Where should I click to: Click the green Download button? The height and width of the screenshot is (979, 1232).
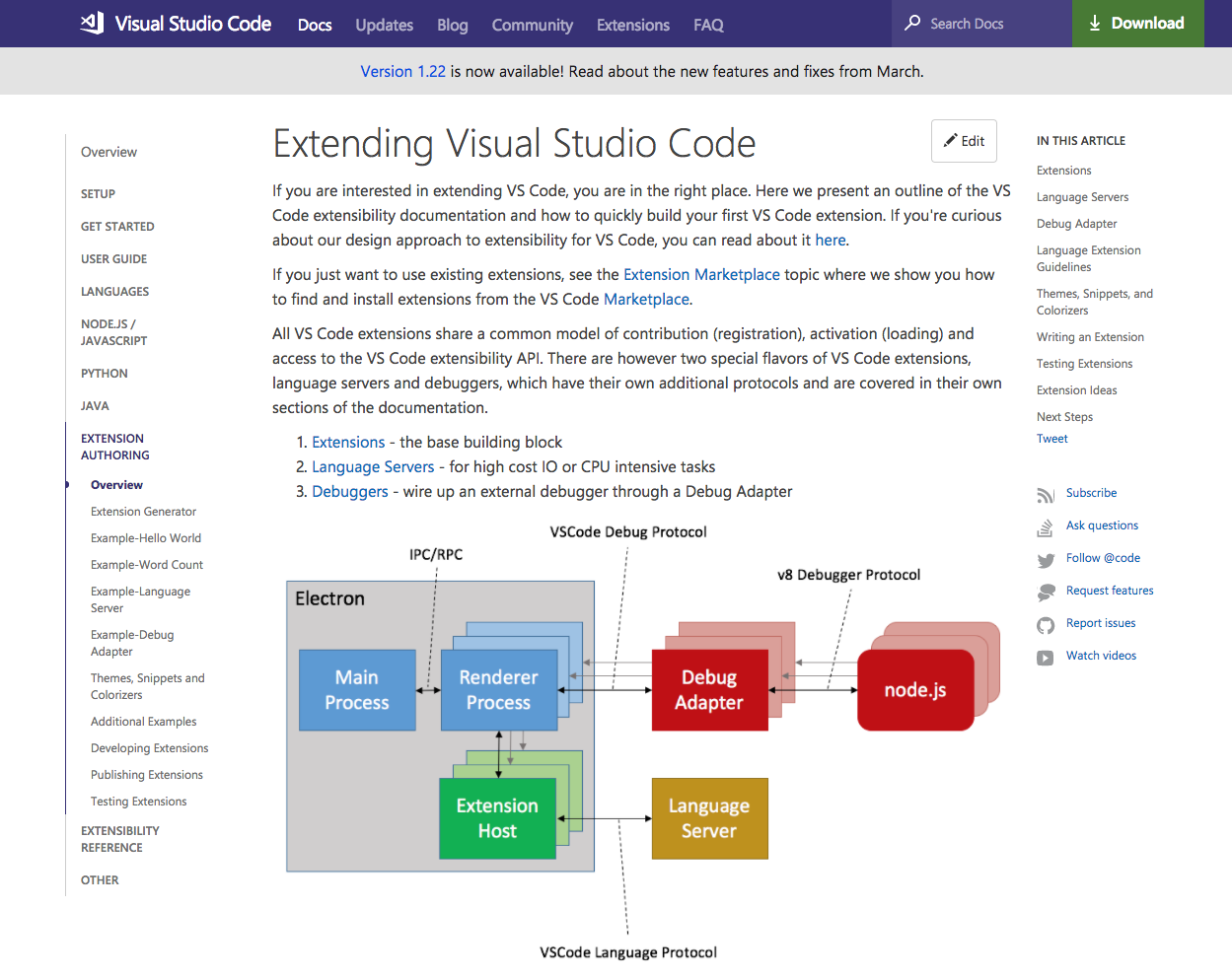(x=1138, y=24)
